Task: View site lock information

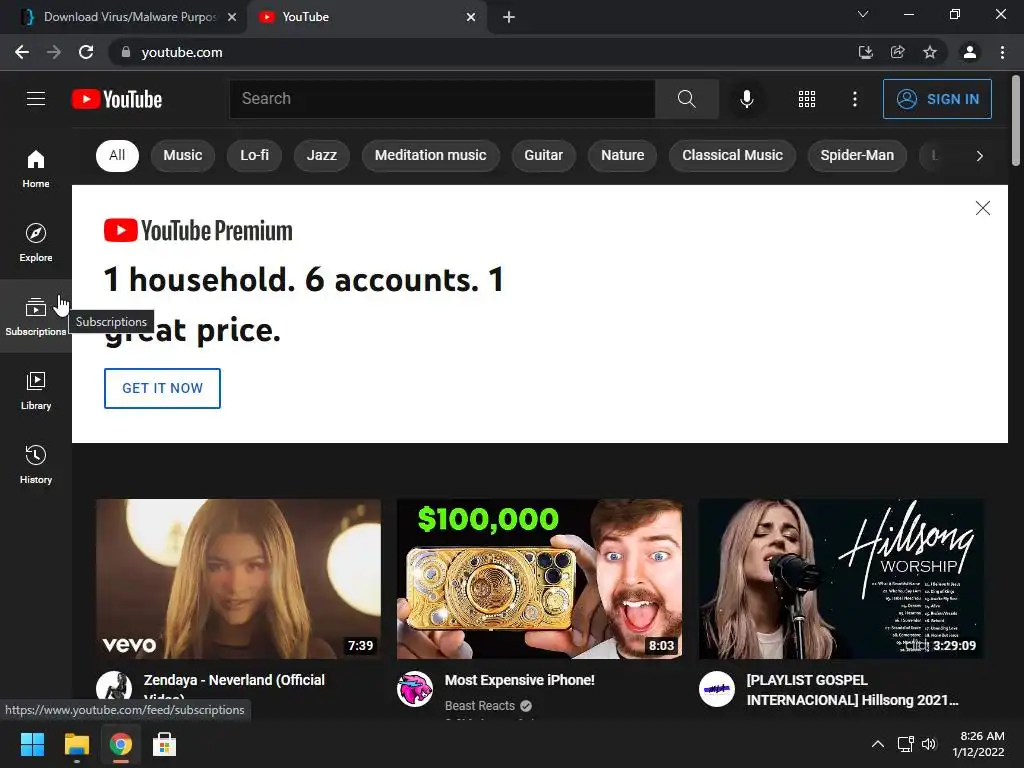Action: click(x=126, y=52)
